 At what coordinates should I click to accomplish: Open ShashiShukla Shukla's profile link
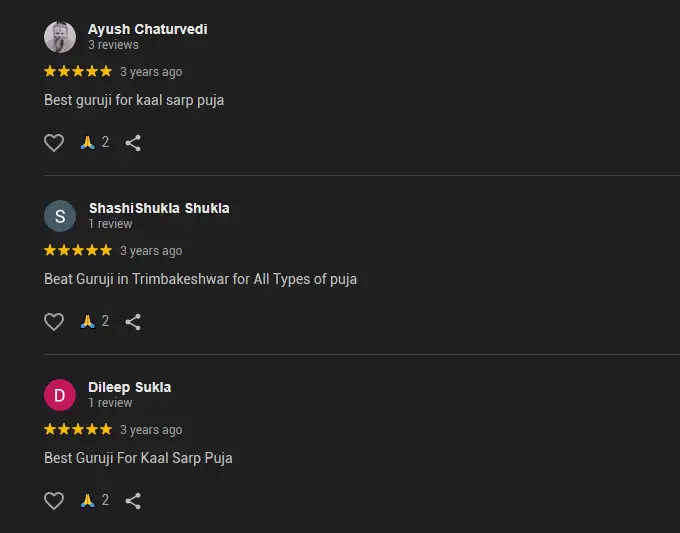click(158, 208)
